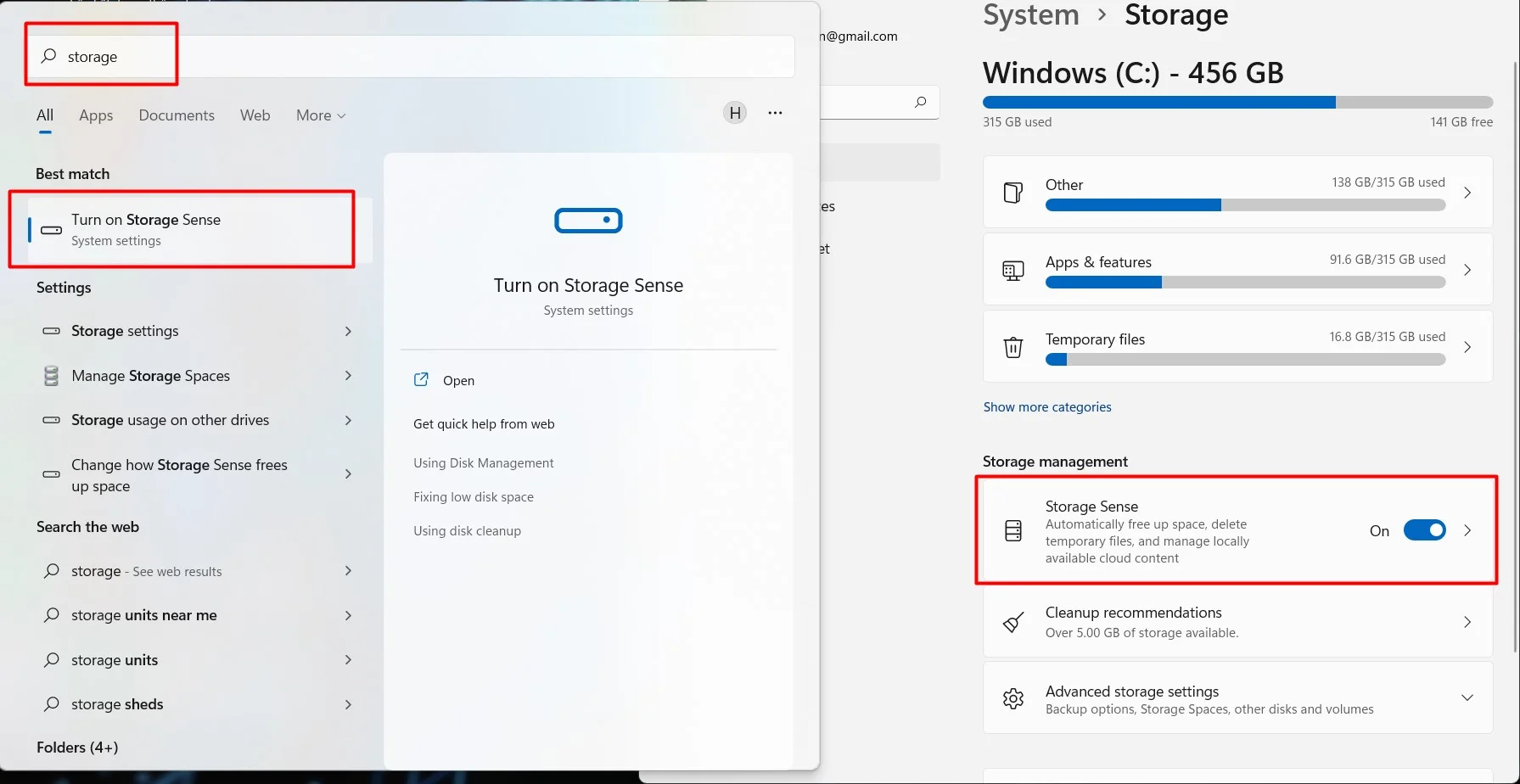The width and height of the screenshot is (1520, 784).
Task: Switch to the Apps search tab
Action: click(x=96, y=115)
